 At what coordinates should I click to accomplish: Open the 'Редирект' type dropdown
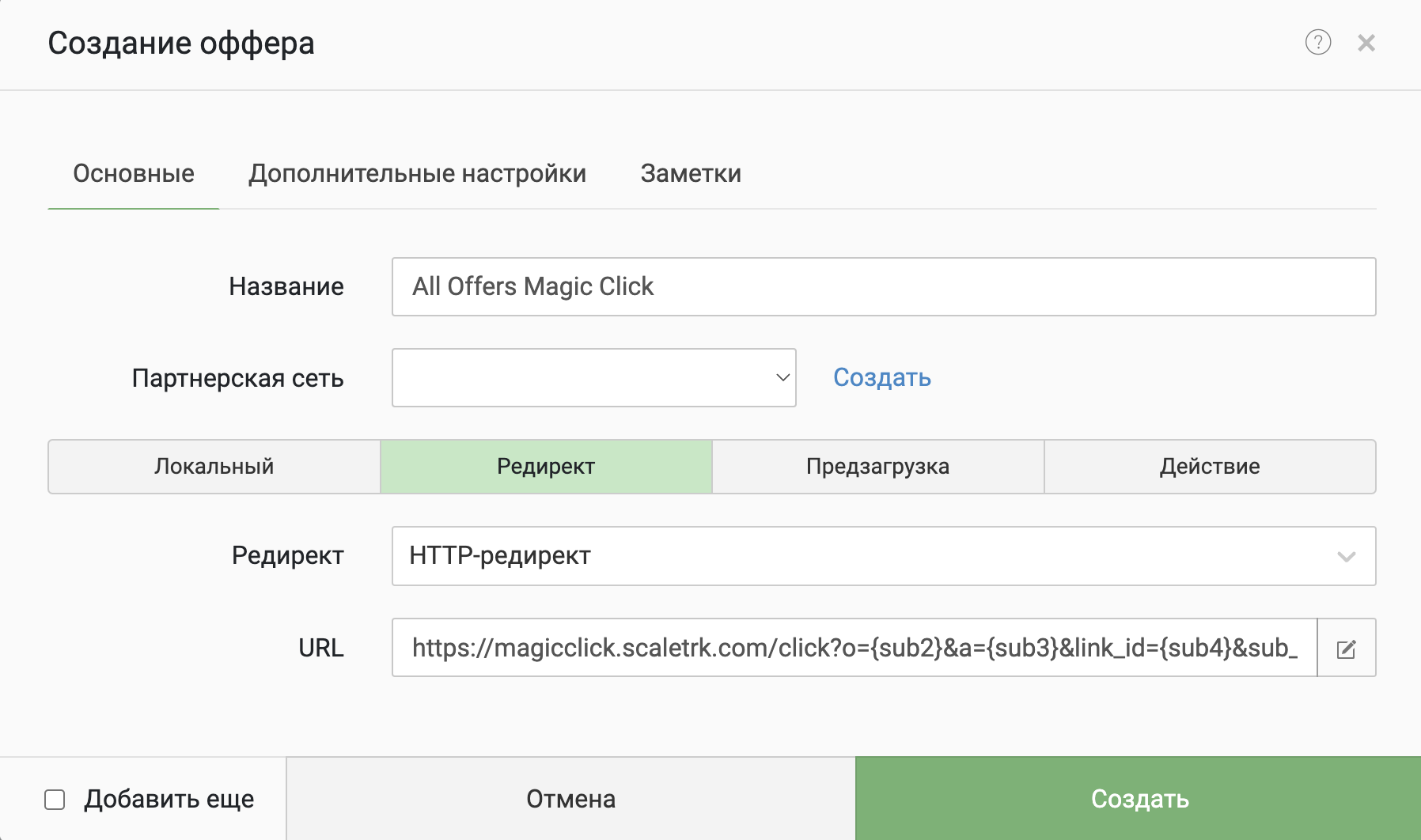(x=883, y=556)
